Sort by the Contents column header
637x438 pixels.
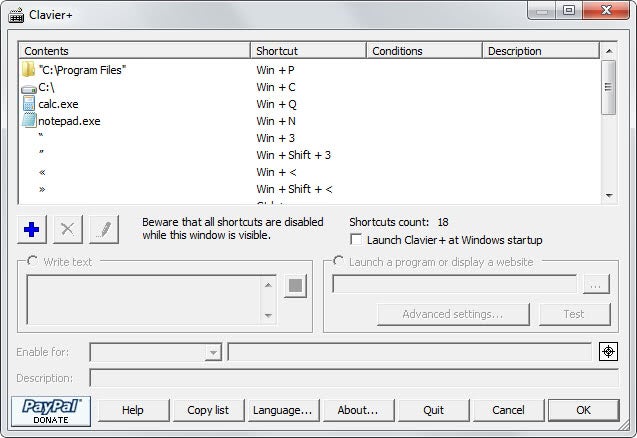(x=134, y=51)
